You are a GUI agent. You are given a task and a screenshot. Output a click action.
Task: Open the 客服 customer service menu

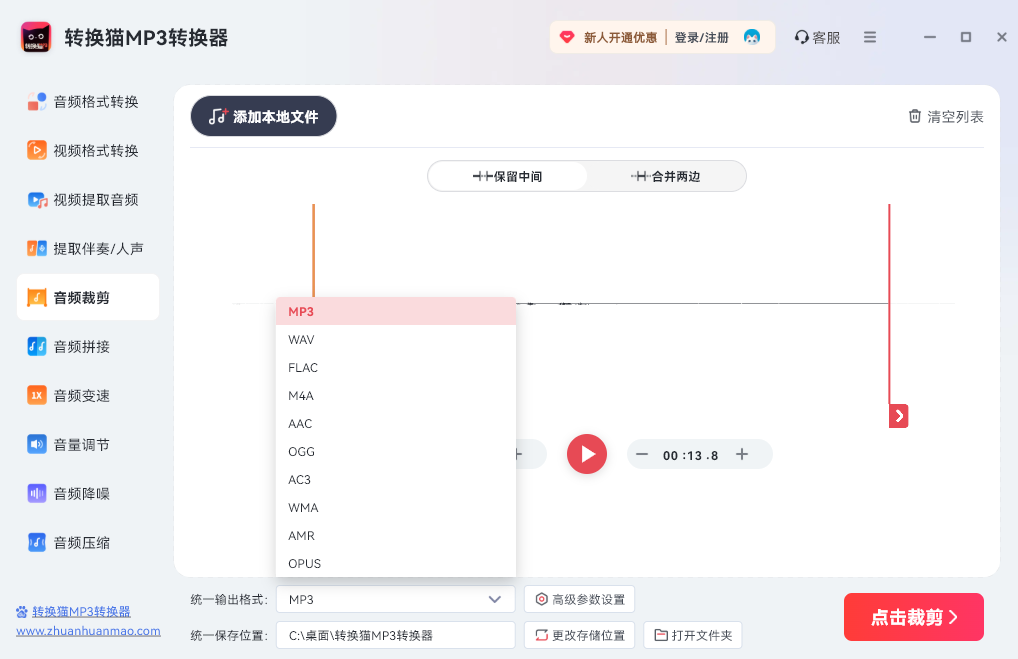click(x=817, y=36)
